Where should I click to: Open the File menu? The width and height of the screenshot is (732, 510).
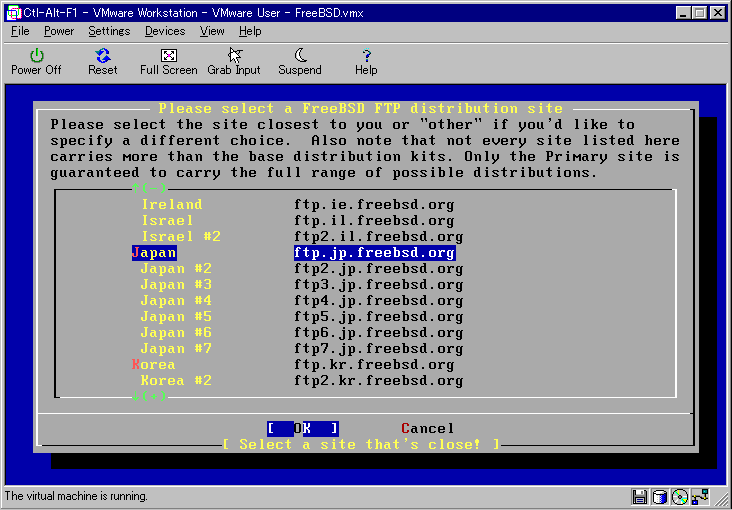(20, 31)
